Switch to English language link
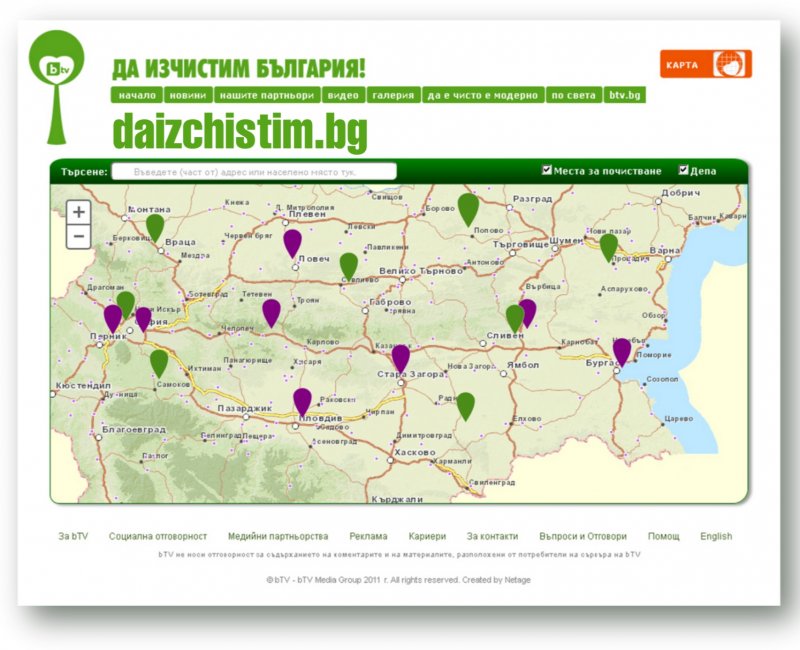The width and height of the screenshot is (800, 650). coord(716,536)
